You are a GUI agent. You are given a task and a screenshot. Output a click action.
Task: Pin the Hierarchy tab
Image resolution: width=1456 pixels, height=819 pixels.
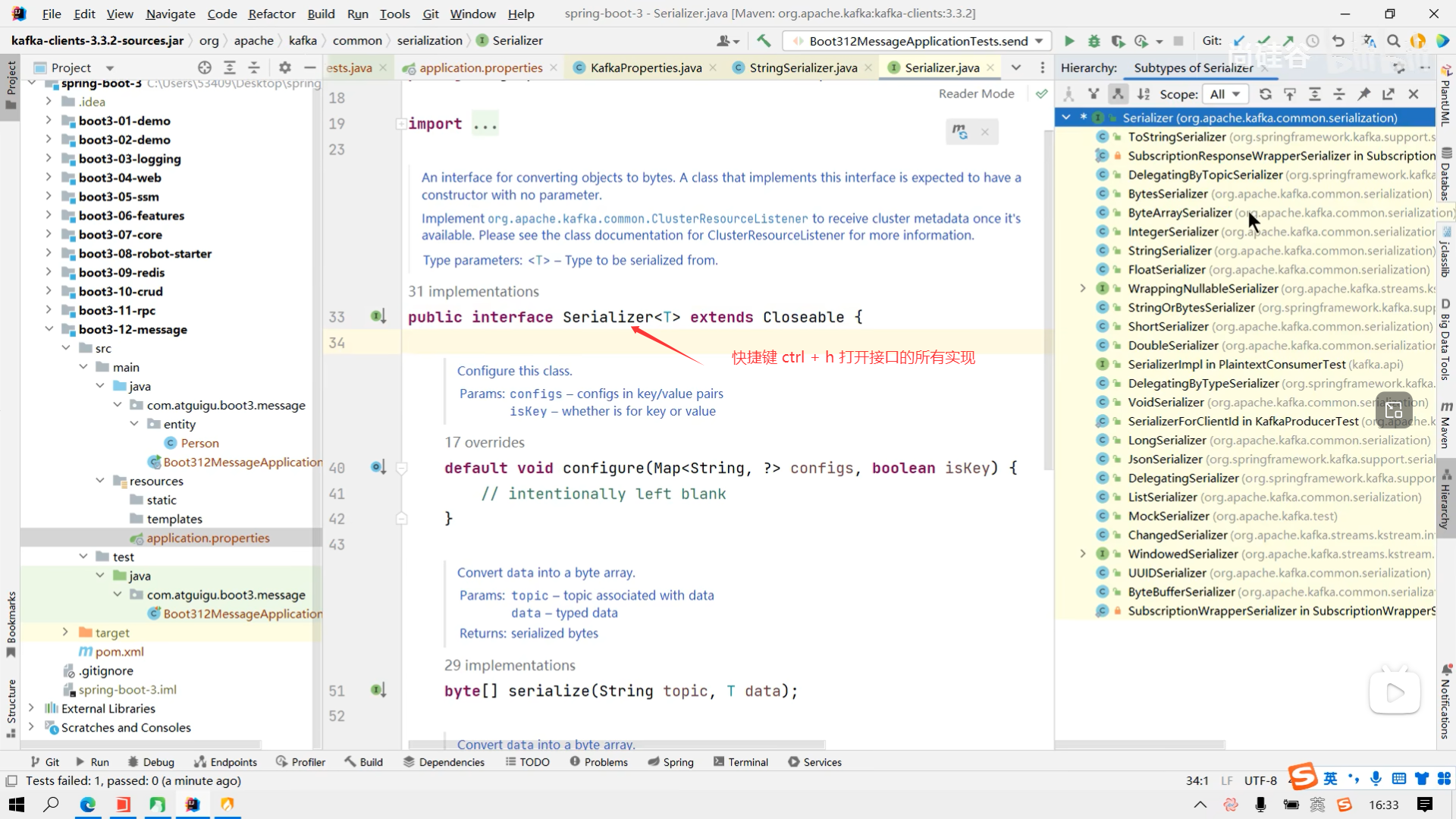click(x=1363, y=94)
